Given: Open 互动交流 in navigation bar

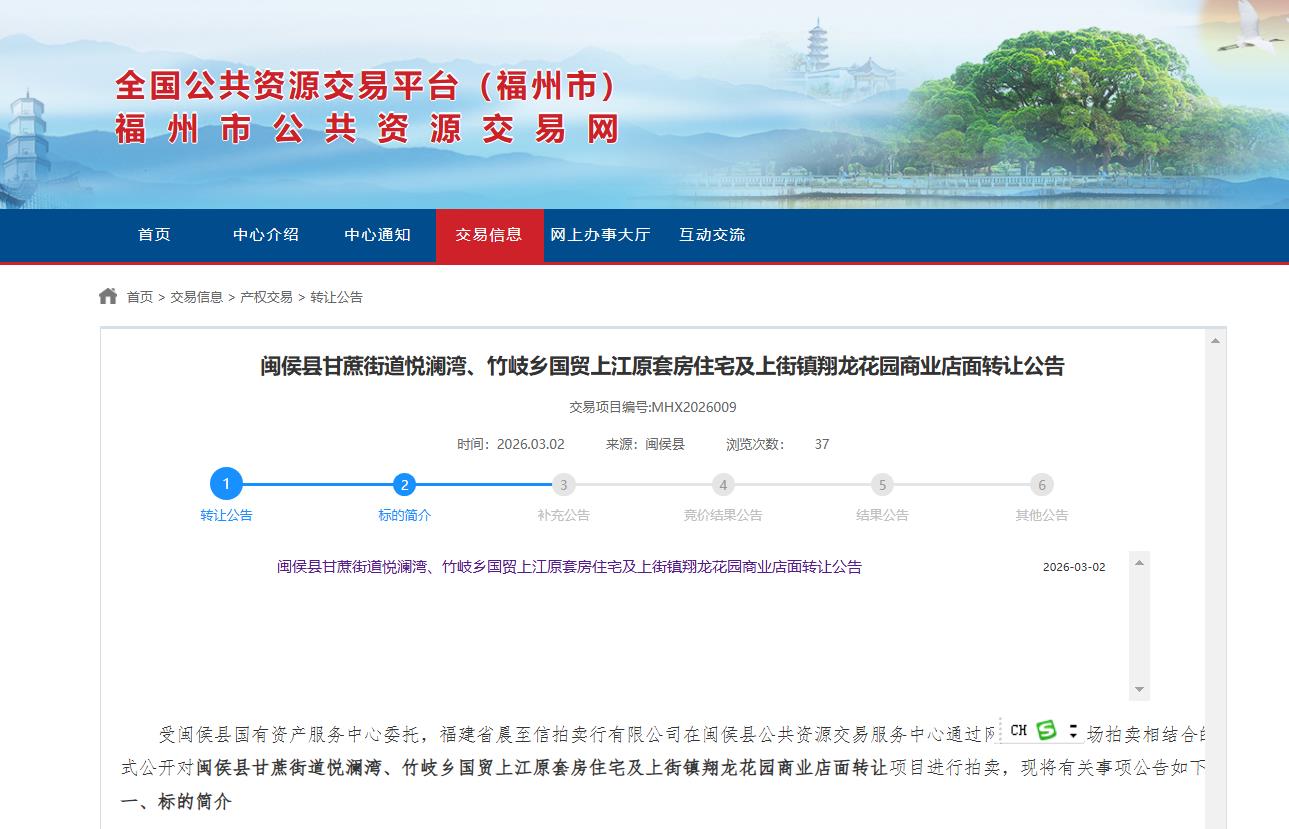Looking at the screenshot, I should click(x=712, y=235).
